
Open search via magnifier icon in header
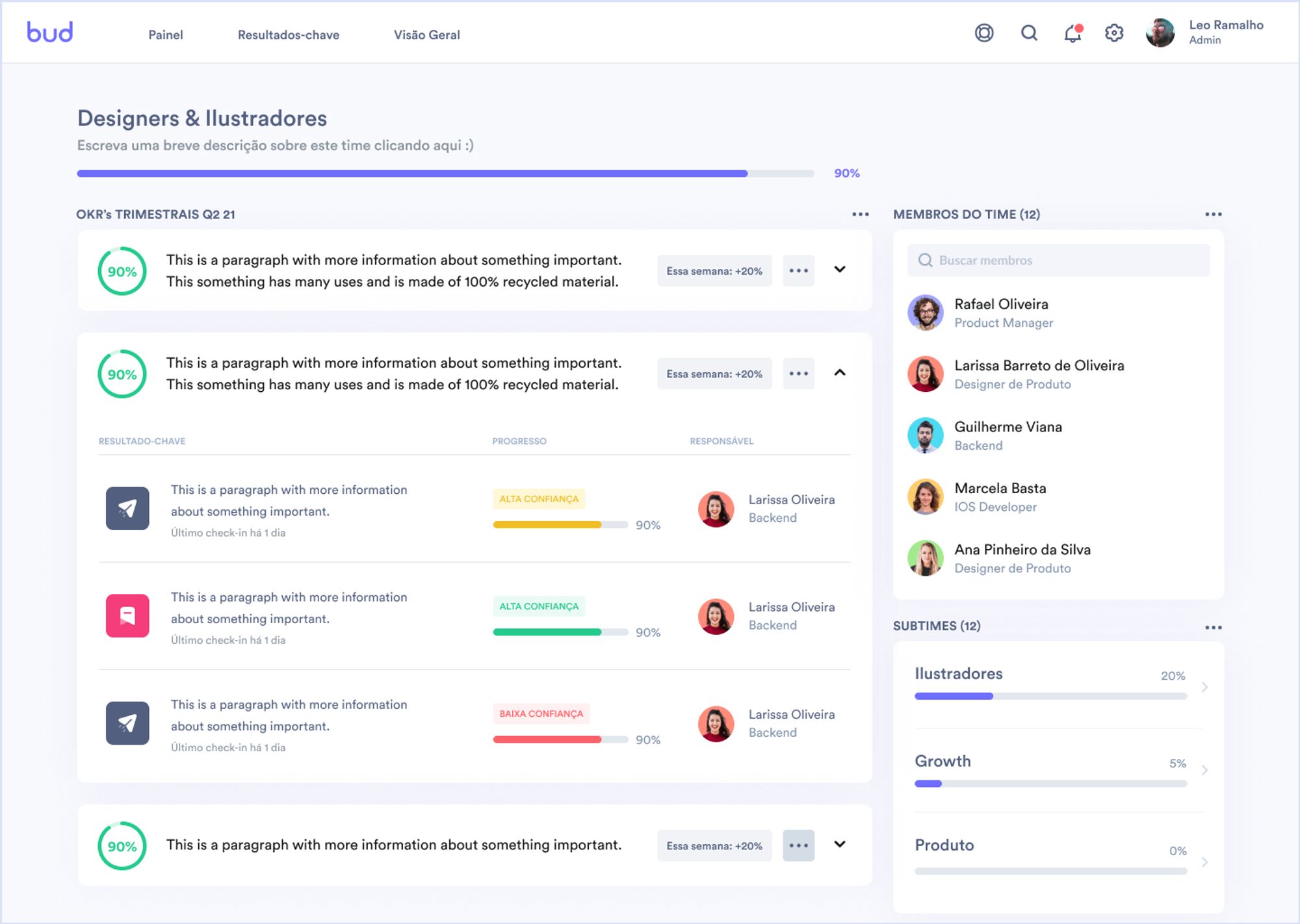pos(1029,32)
